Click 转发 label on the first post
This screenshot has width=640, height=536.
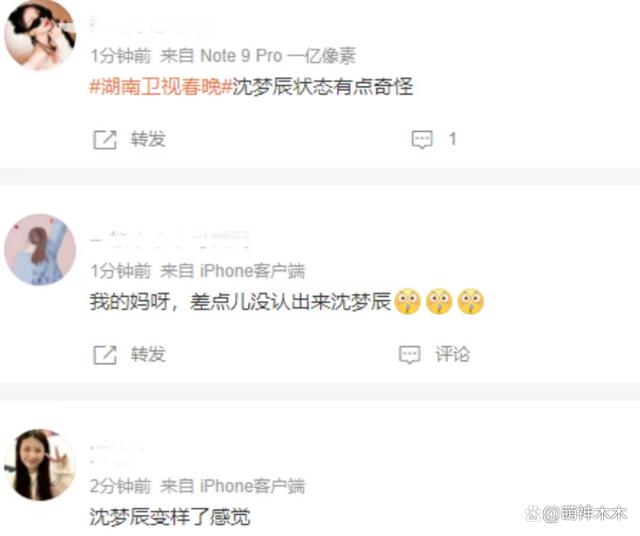pos(148,139)
